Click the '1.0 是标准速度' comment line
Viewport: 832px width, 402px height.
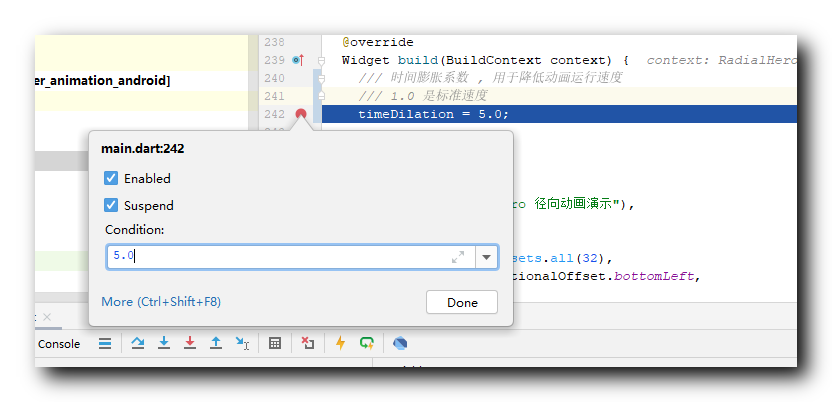422,96
